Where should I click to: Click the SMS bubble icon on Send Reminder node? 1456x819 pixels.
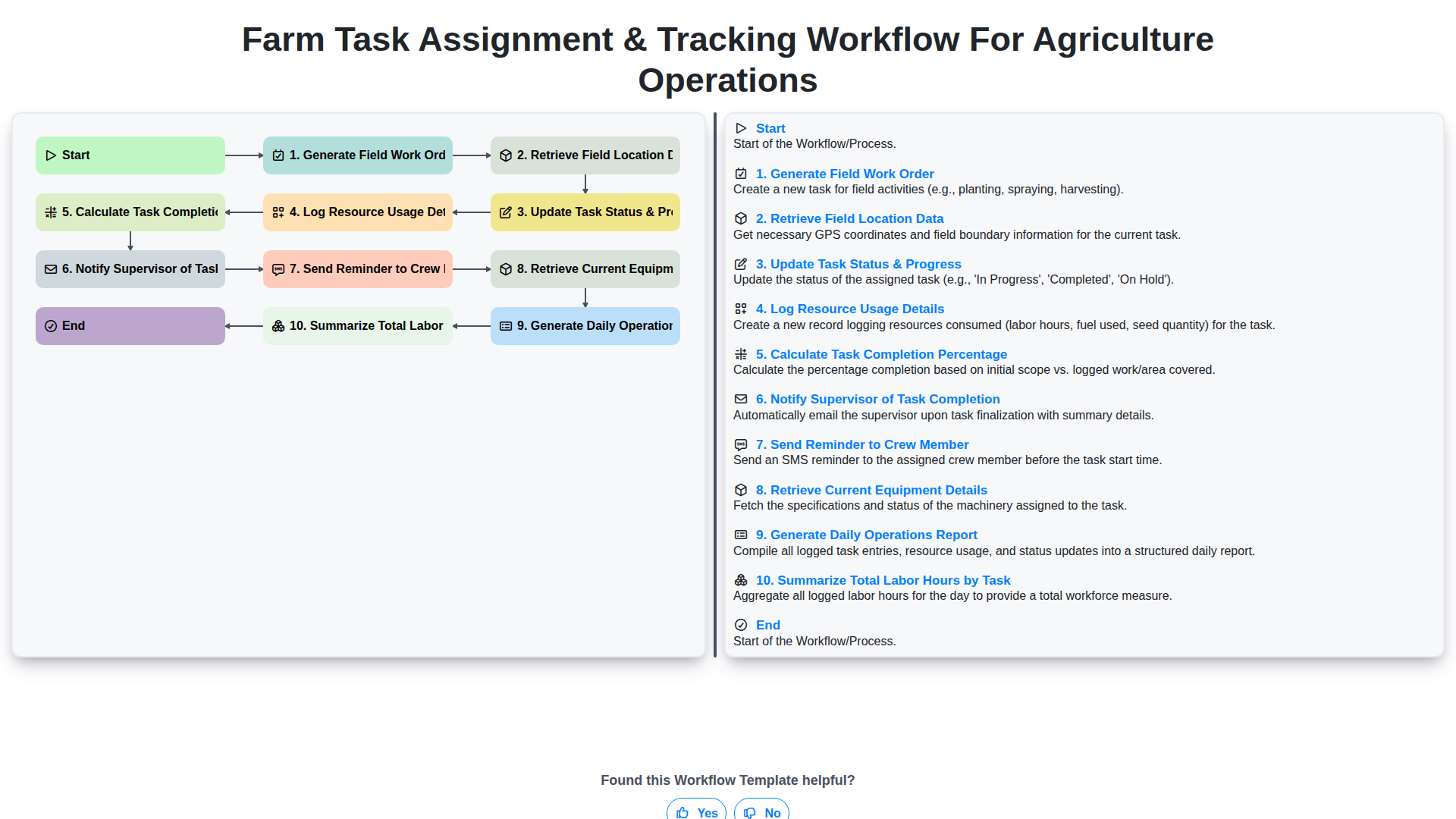click(278, 268)
